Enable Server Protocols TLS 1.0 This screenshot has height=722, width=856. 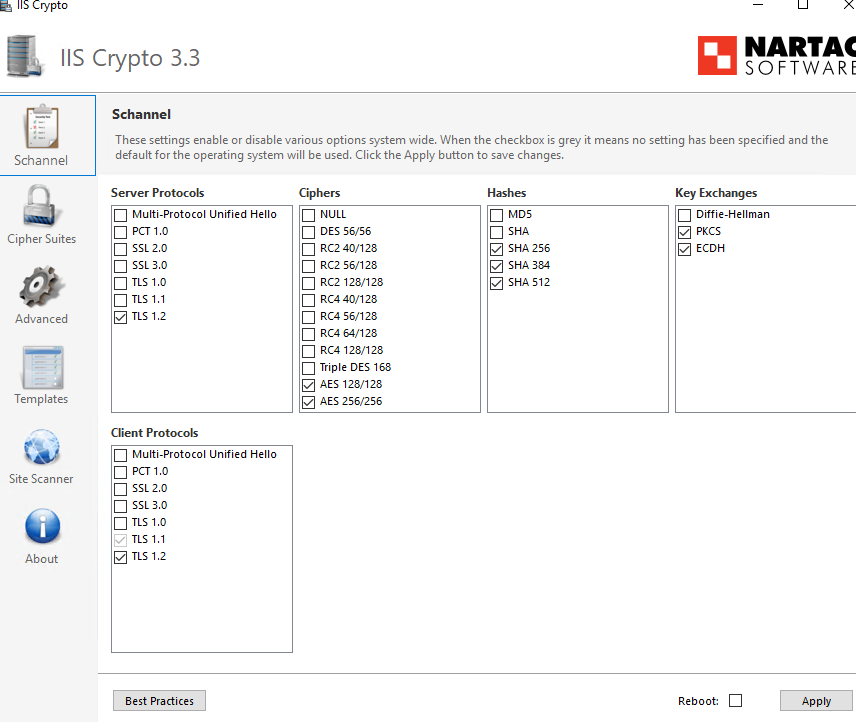click(x=121, y=283)
